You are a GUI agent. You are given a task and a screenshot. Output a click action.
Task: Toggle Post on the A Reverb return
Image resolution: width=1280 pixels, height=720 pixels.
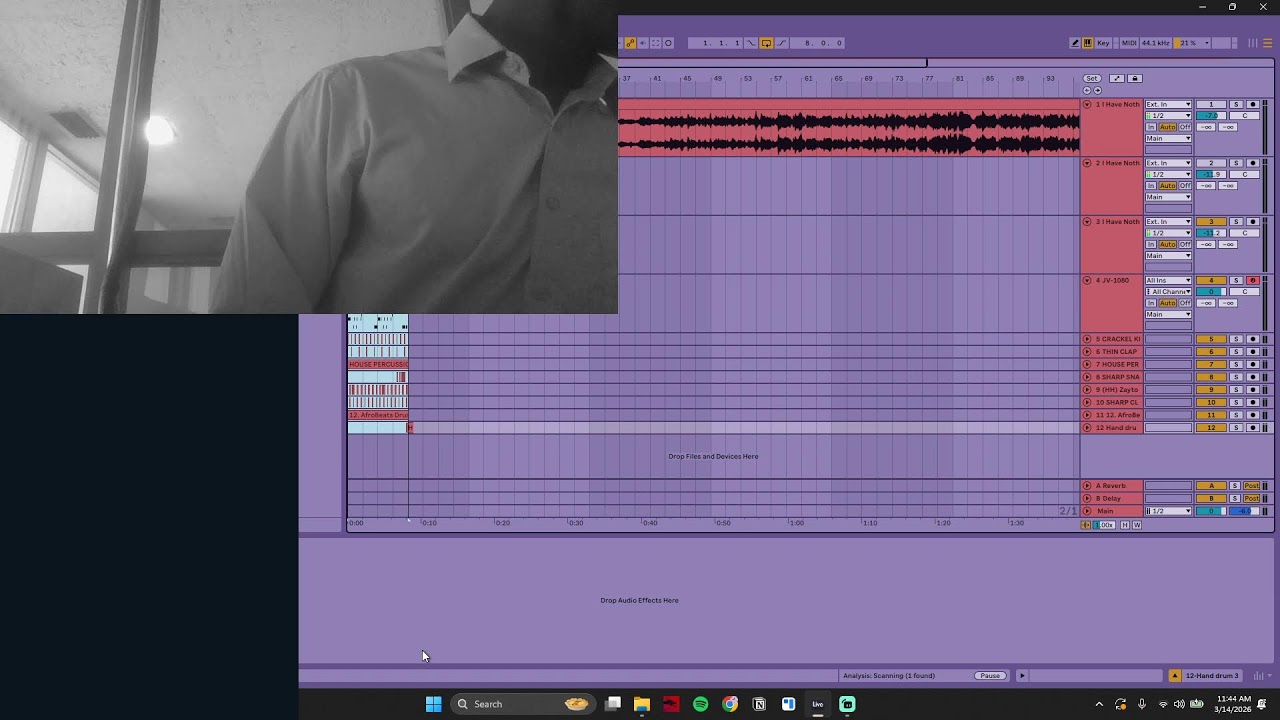click(x=1251, y=486)
